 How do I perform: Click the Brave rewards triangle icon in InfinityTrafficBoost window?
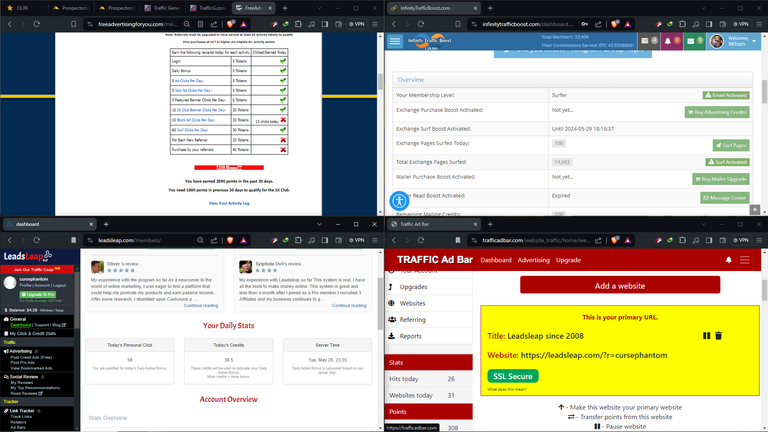(627, 24)
